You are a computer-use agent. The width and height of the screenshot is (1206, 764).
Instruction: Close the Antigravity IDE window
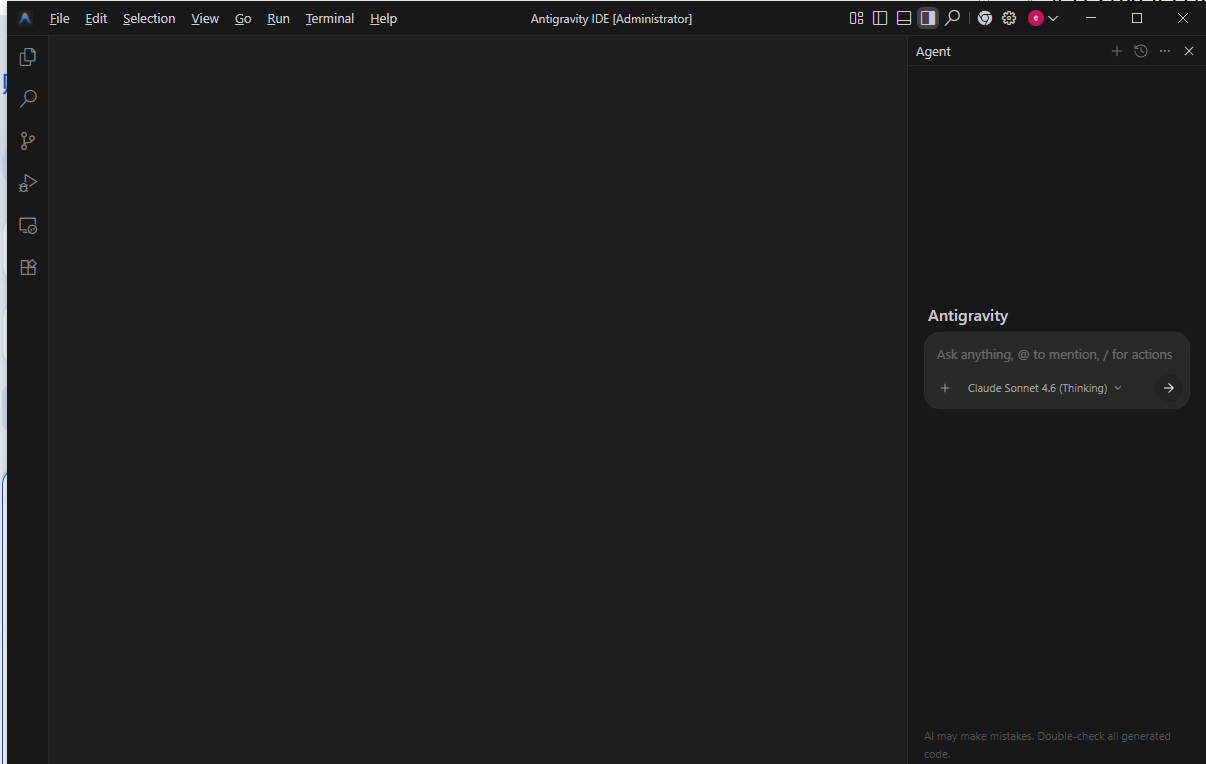(1183, 18)
